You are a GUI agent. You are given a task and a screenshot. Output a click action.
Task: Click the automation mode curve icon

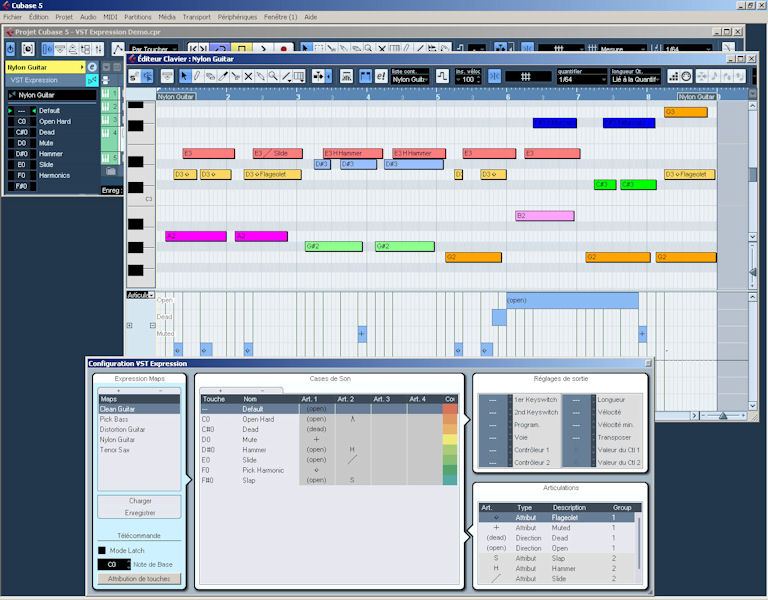118,49
